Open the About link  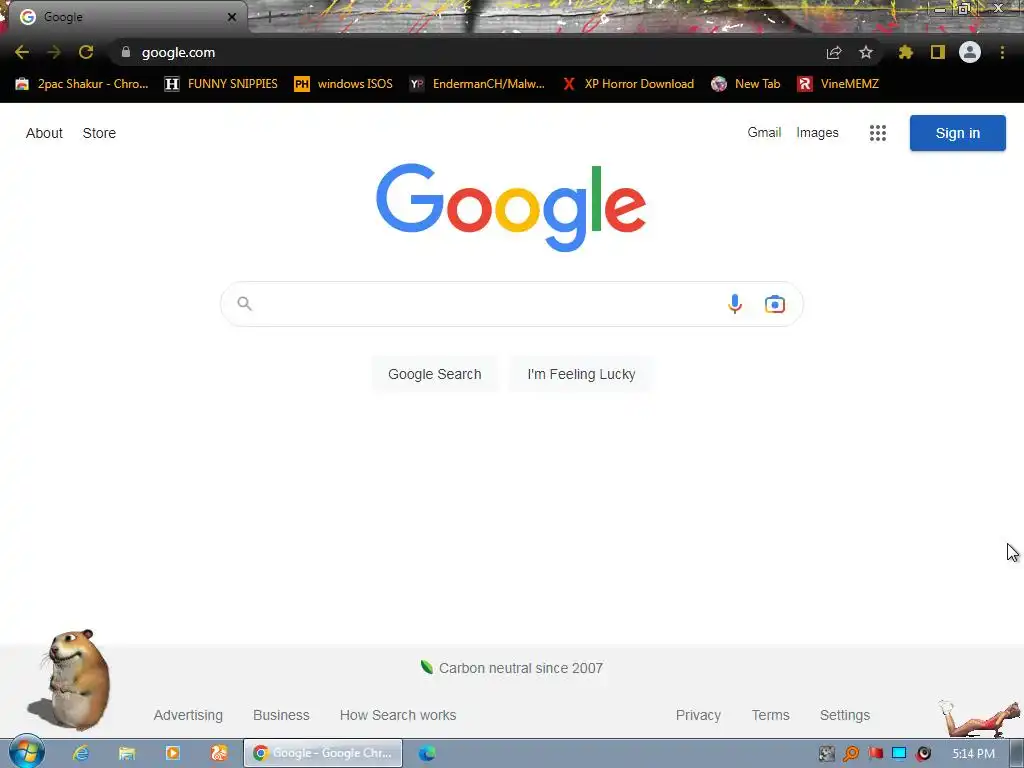tap(44, 133)
